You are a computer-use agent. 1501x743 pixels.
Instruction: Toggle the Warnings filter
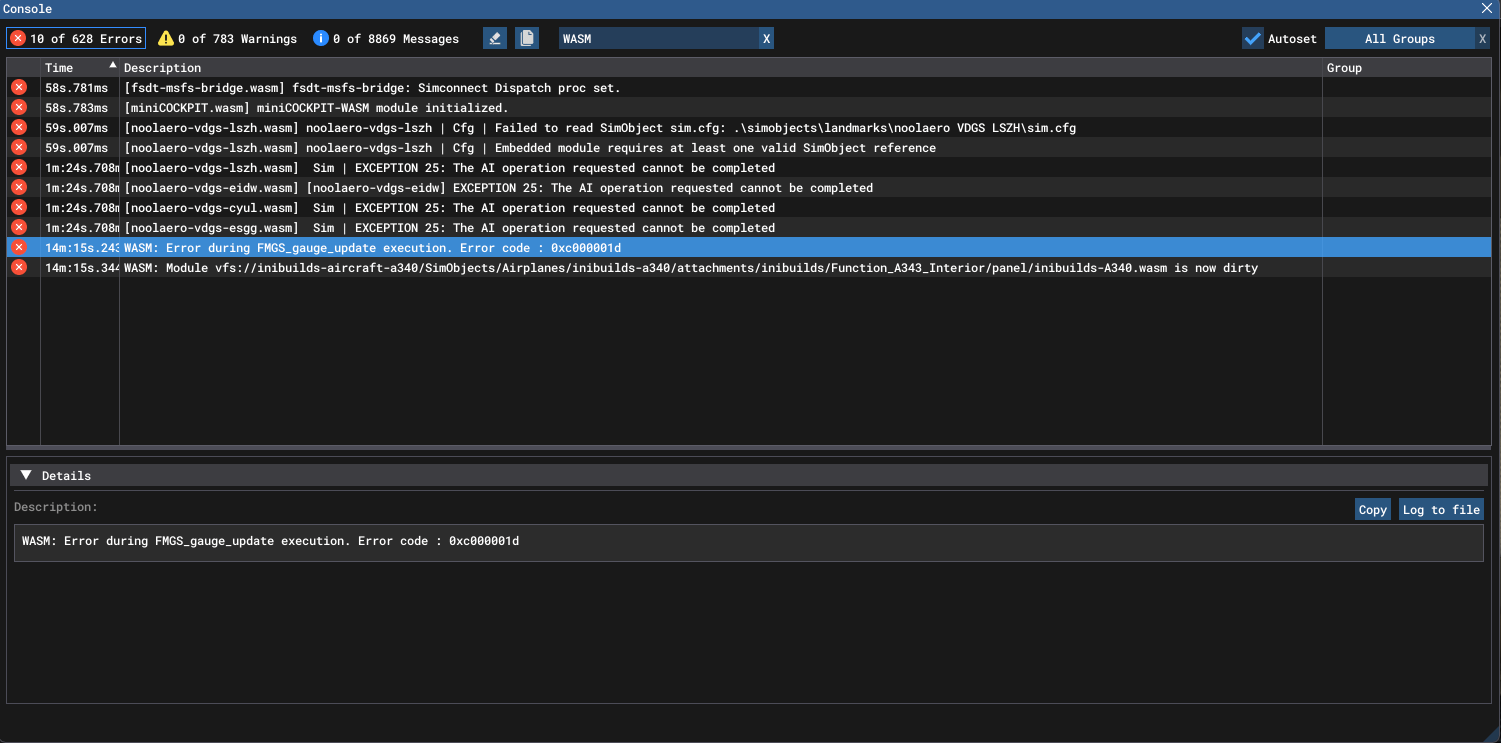(x=228, y=38)
